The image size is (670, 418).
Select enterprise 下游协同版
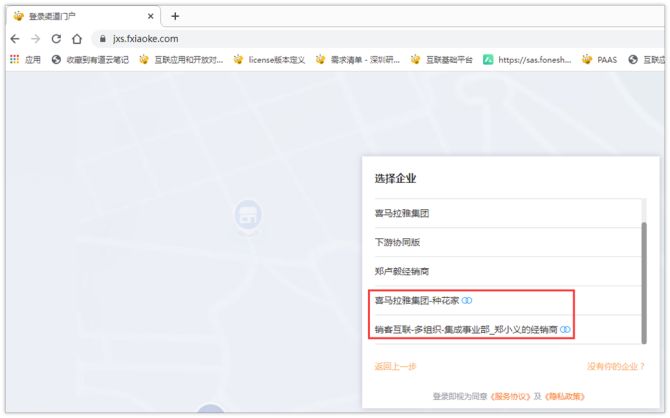(396, 242)
